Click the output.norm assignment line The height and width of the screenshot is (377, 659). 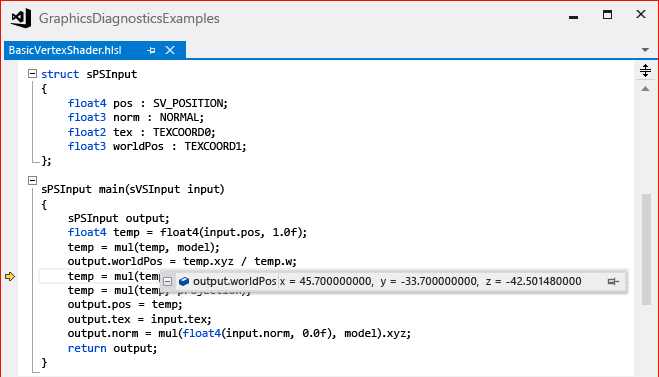click(x=239, y=333)
